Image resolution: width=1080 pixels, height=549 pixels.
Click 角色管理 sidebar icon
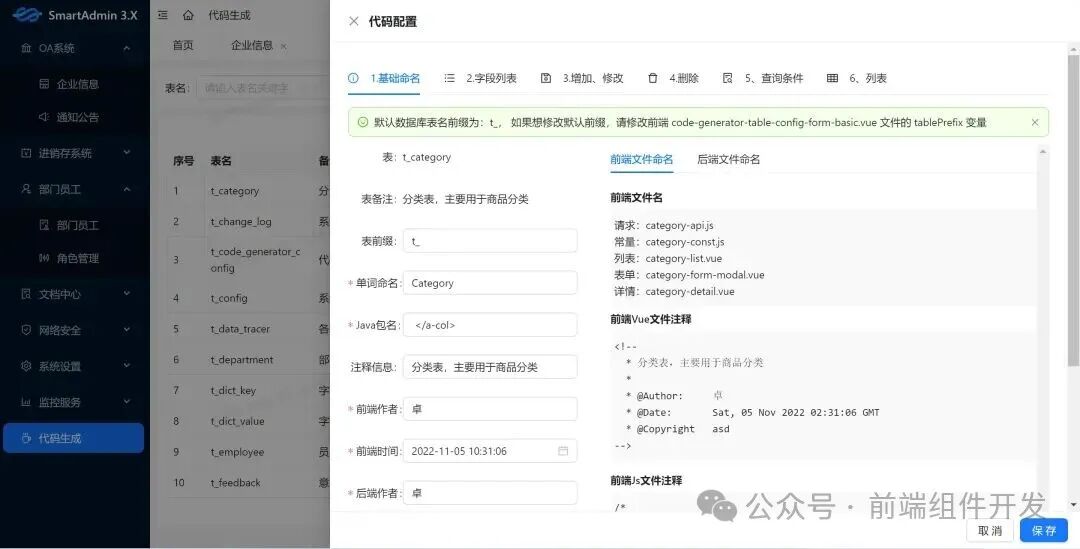click(x=44, y=258)
